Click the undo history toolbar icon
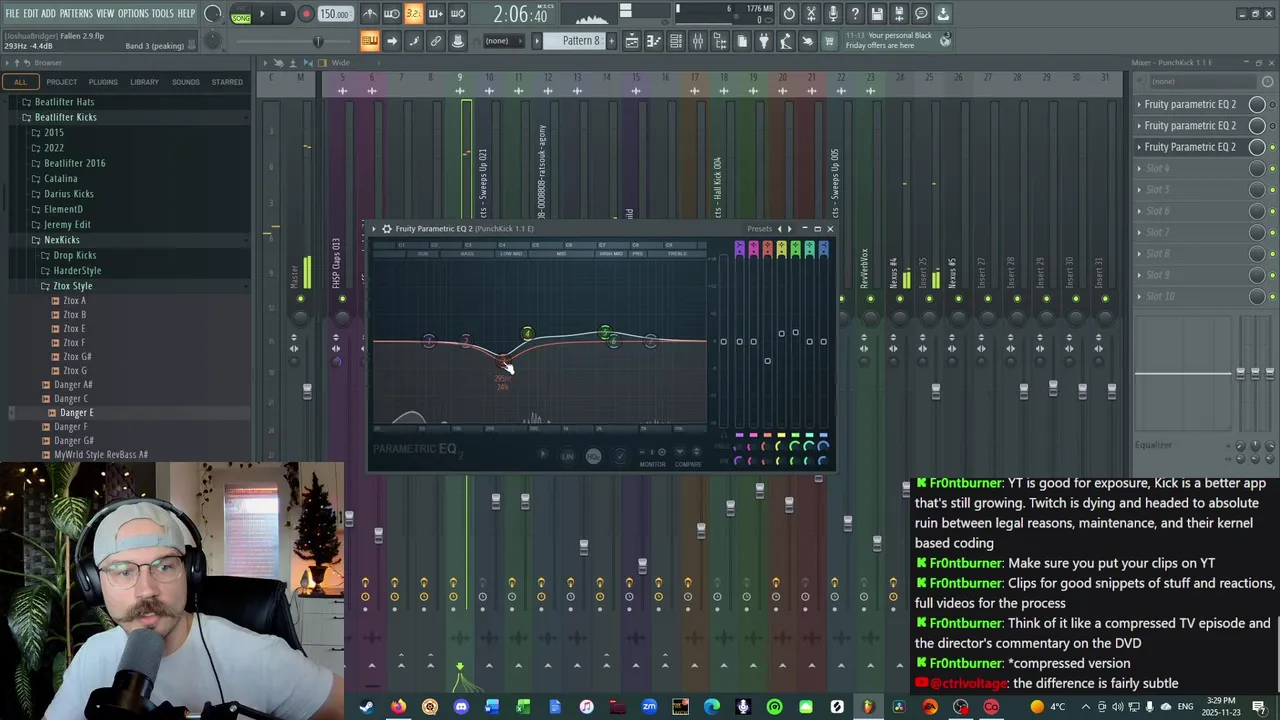 click(789, 14)
